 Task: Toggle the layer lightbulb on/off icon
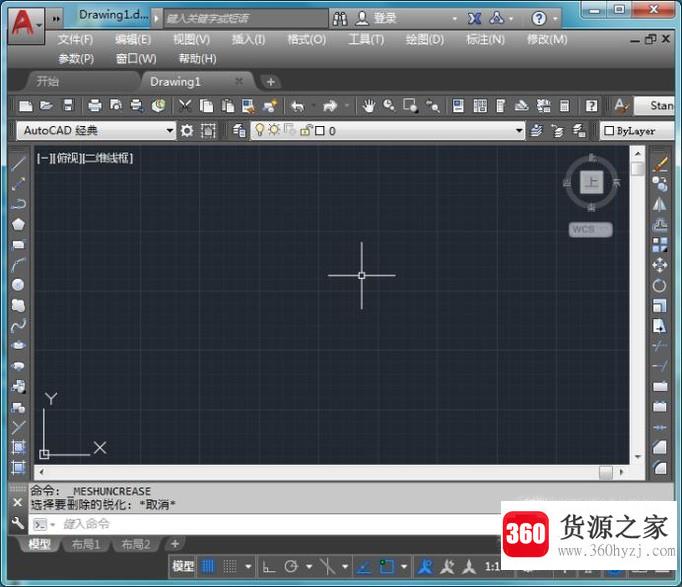click(259, 130)
